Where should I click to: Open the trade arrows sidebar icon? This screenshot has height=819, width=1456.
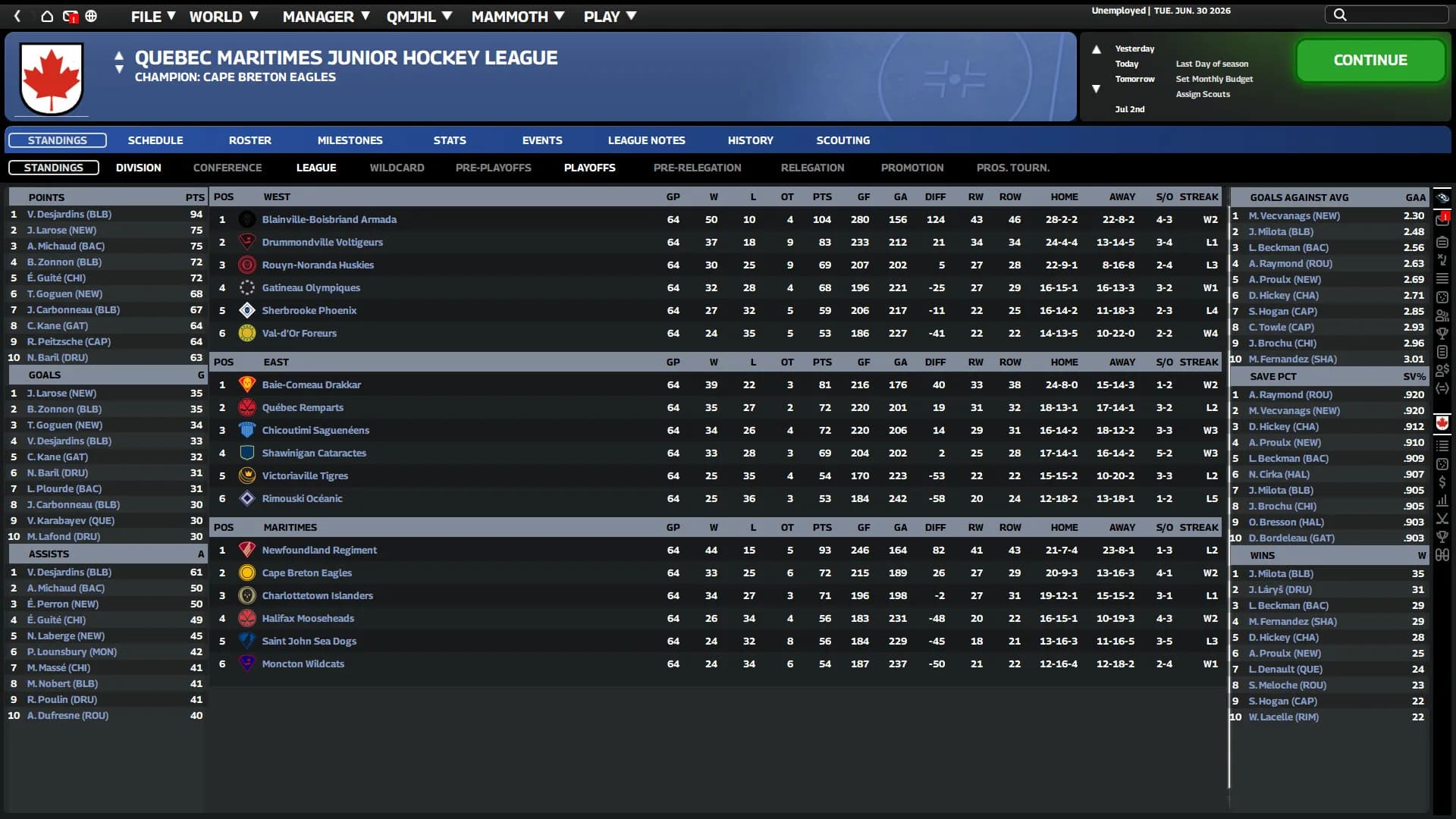1442,388
